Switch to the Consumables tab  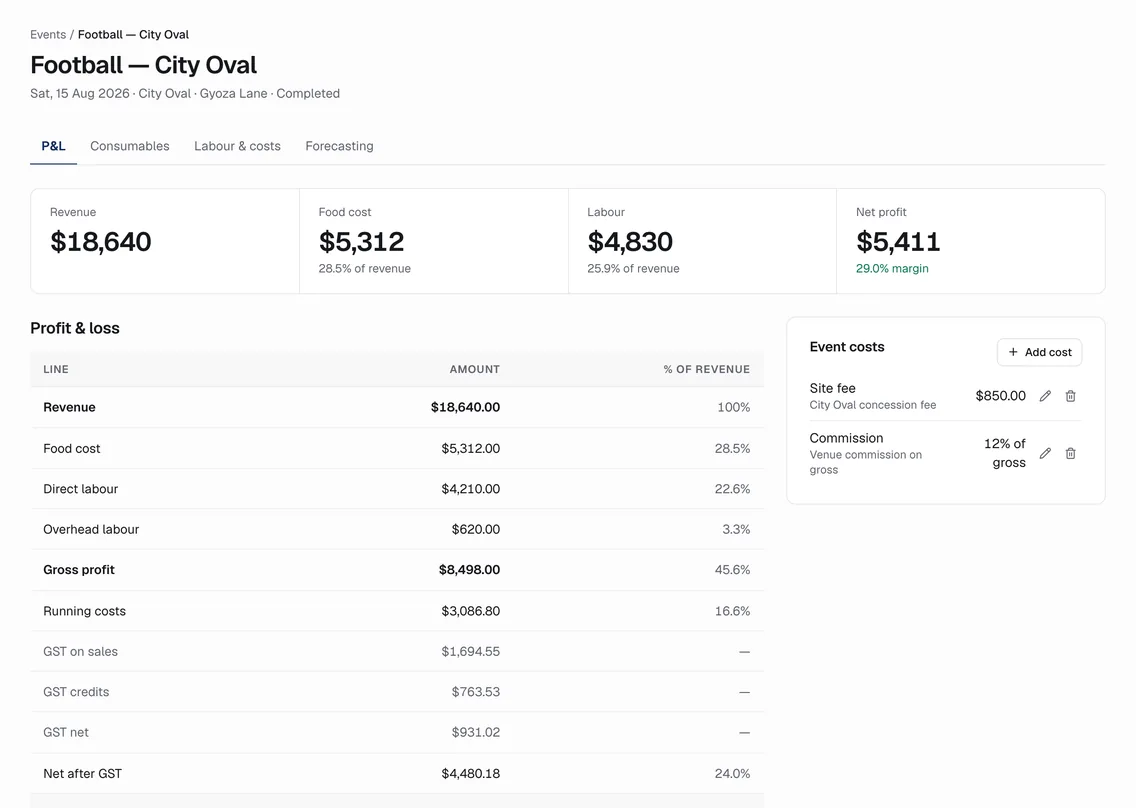click(x=130, y=146)
